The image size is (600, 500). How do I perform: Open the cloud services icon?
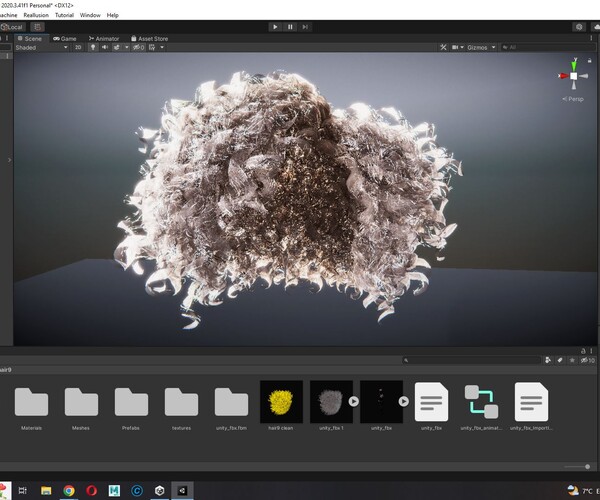tap(596, 27)
